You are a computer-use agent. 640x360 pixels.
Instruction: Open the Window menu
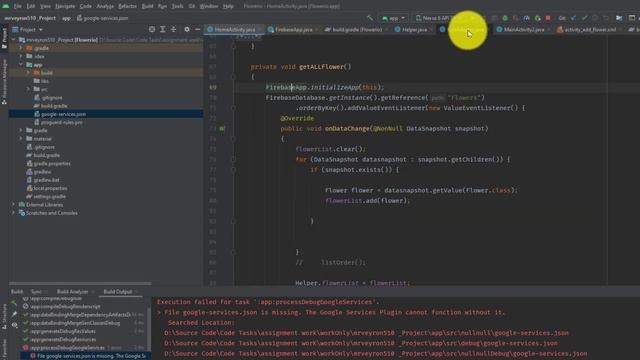point(209,6)
